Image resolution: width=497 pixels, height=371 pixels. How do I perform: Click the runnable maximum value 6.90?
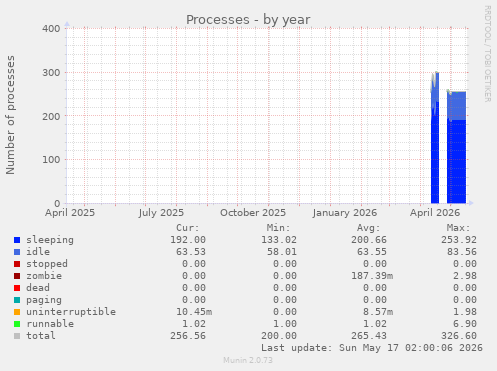tap(465, 324)
